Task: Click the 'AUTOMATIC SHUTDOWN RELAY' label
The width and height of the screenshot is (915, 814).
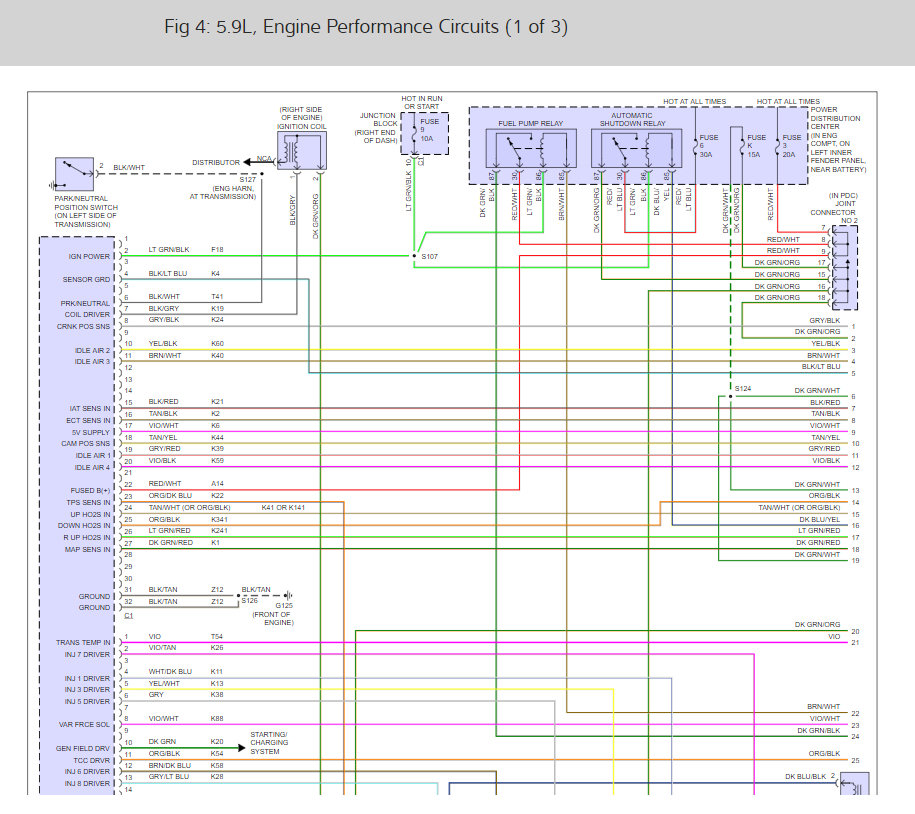Action: [x=633, y=120]
